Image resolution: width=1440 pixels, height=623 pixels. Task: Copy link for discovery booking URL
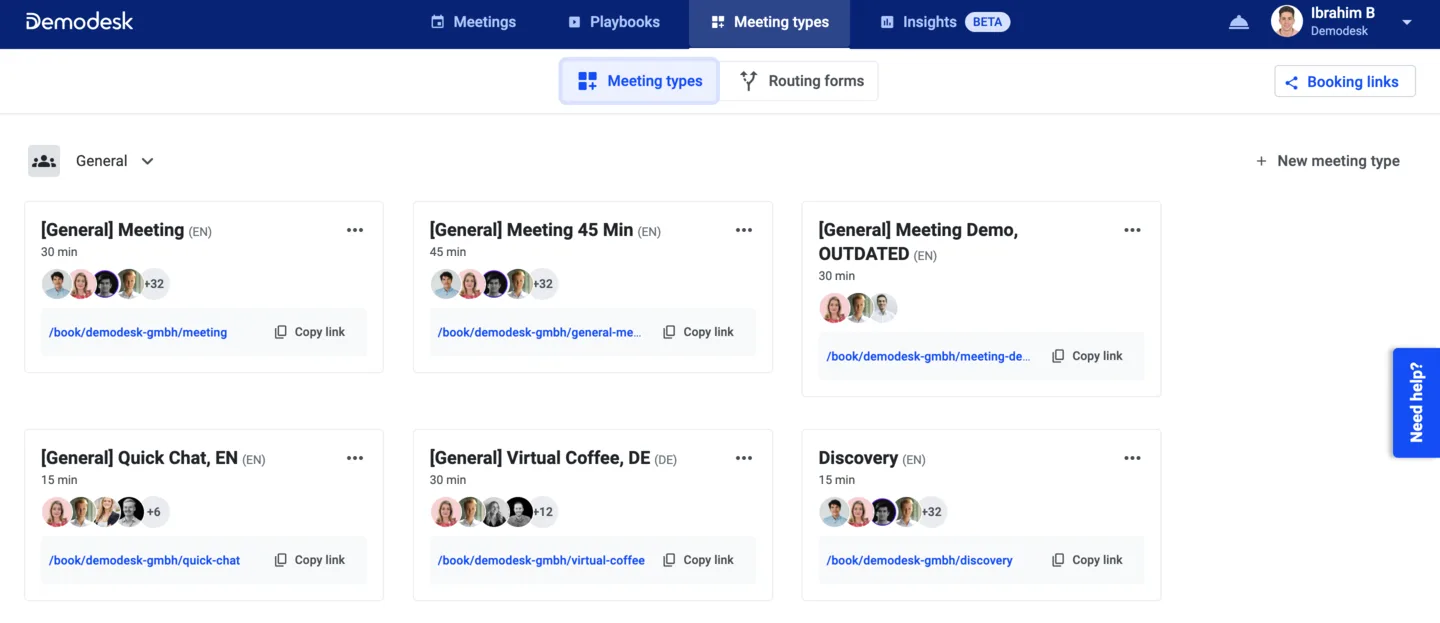pos(1088,560)
